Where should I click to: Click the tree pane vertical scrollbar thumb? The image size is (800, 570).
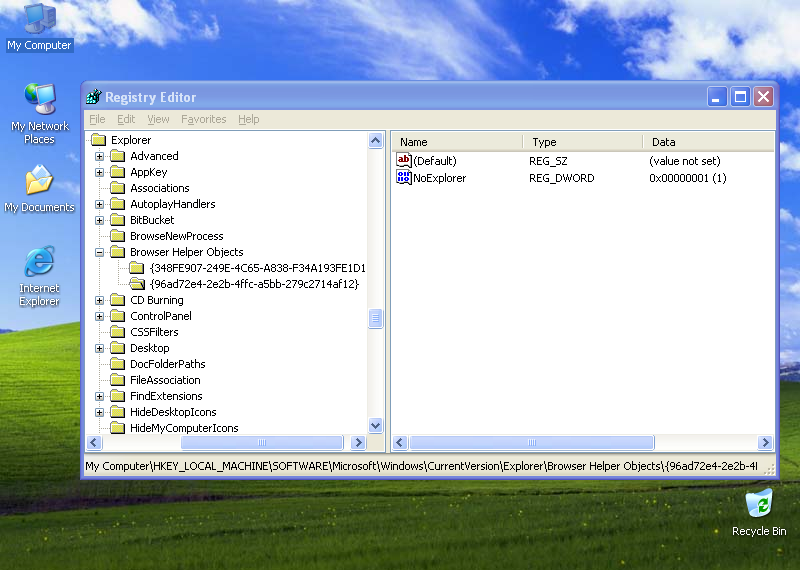pyautogui.click(x=376, y=318)
